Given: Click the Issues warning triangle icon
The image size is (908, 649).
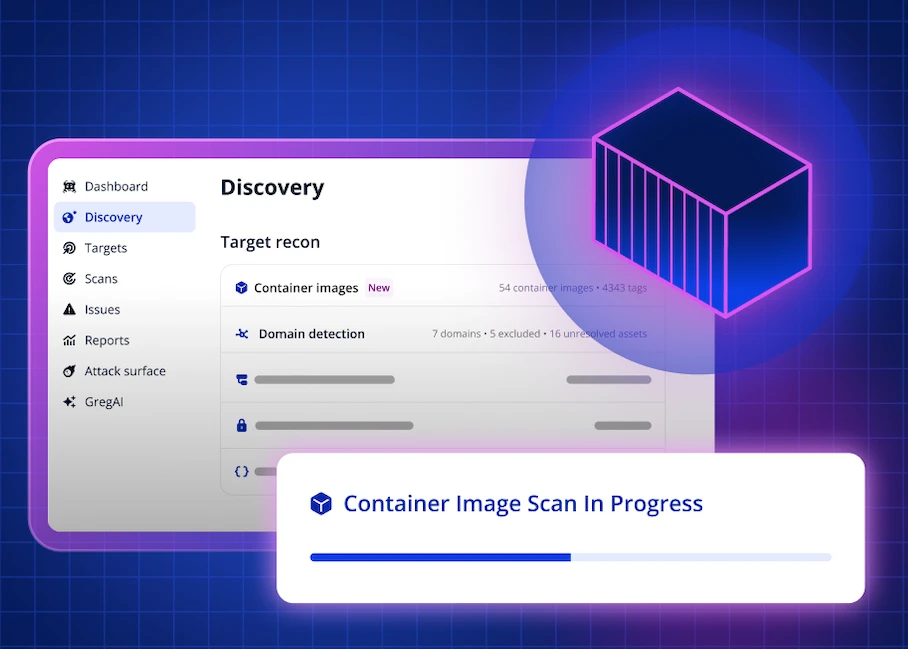Looking at the screenshot, I should point(70,309).
